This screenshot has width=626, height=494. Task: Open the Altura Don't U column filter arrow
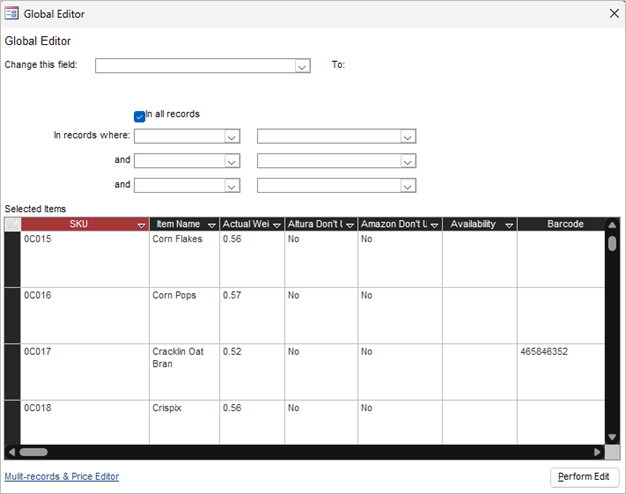(350, 225)
